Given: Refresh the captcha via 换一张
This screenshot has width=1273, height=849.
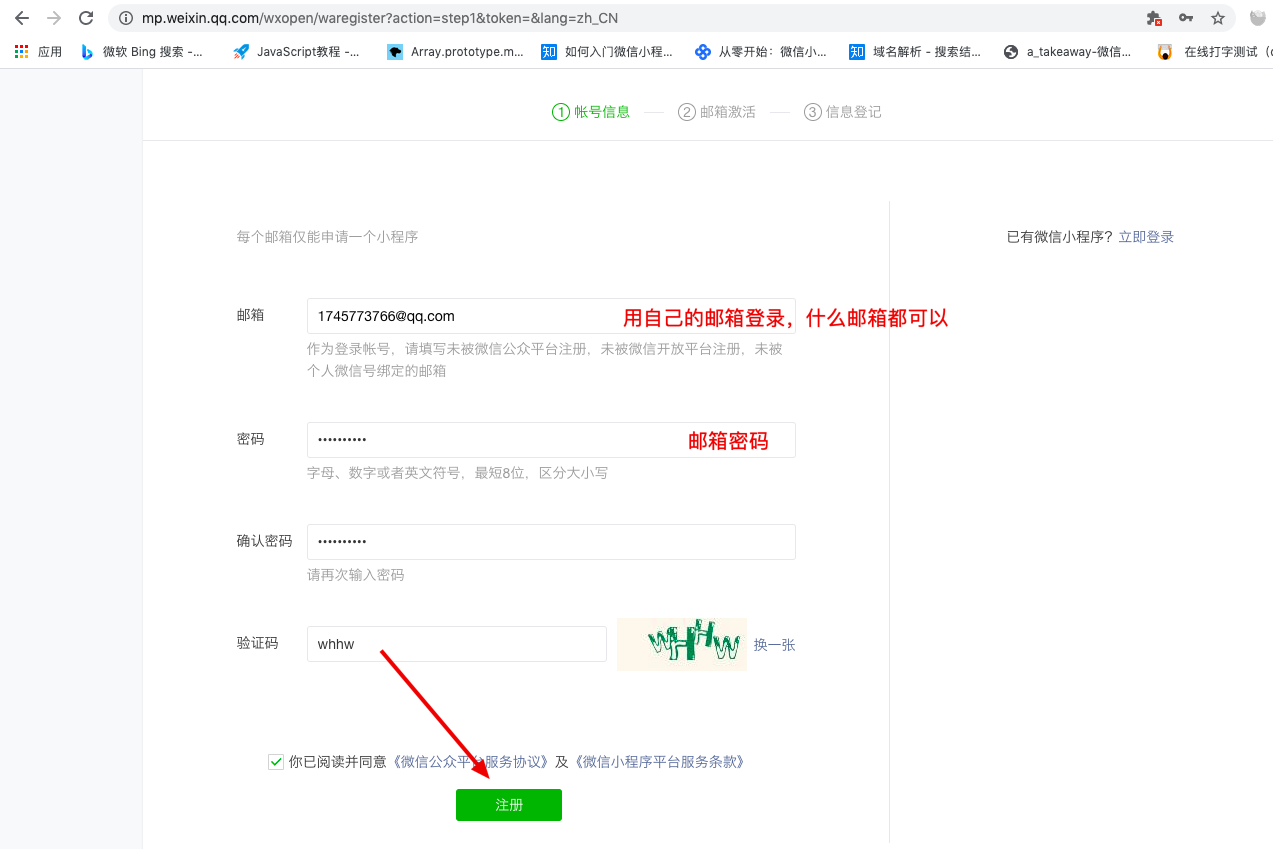Looking at the screenshot, I should [774, 644].
